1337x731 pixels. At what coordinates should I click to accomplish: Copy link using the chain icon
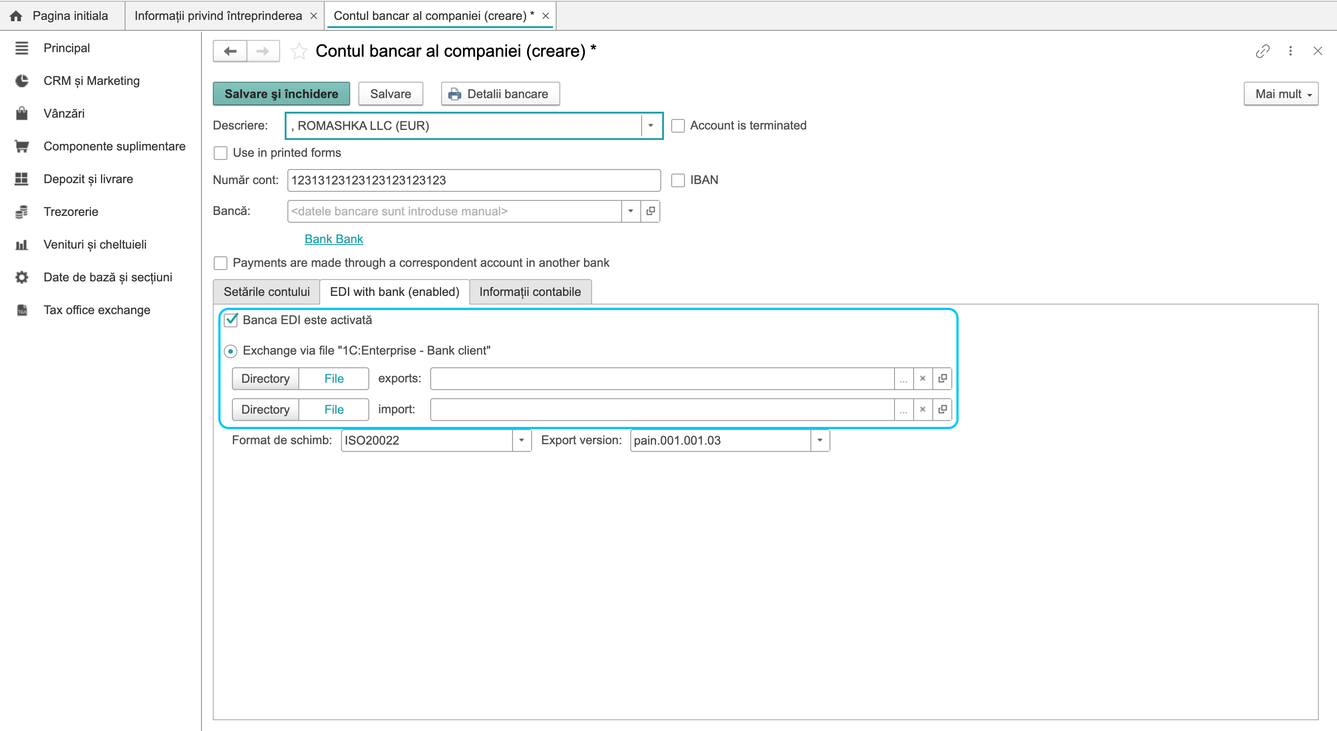point(1263,51)
